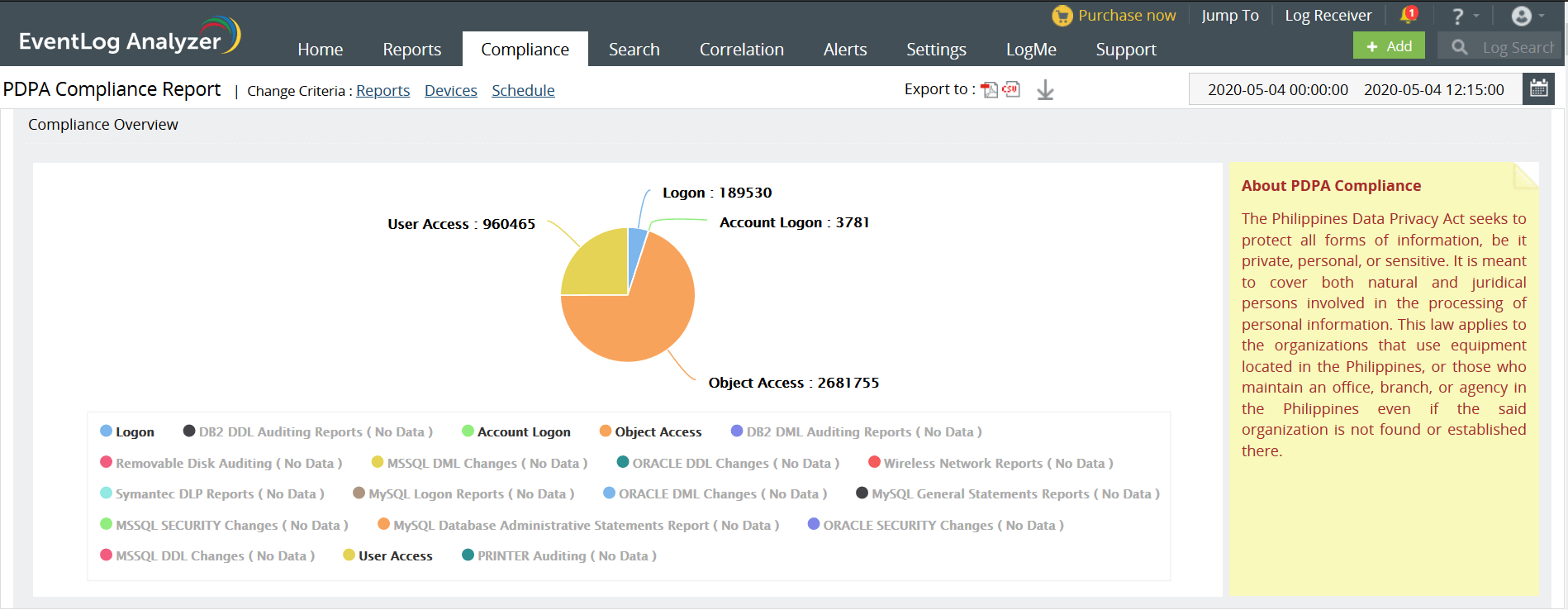Click the download arrow icon
The width and height of the screenshot is (1568, 610).
[x=1045, y=89]
